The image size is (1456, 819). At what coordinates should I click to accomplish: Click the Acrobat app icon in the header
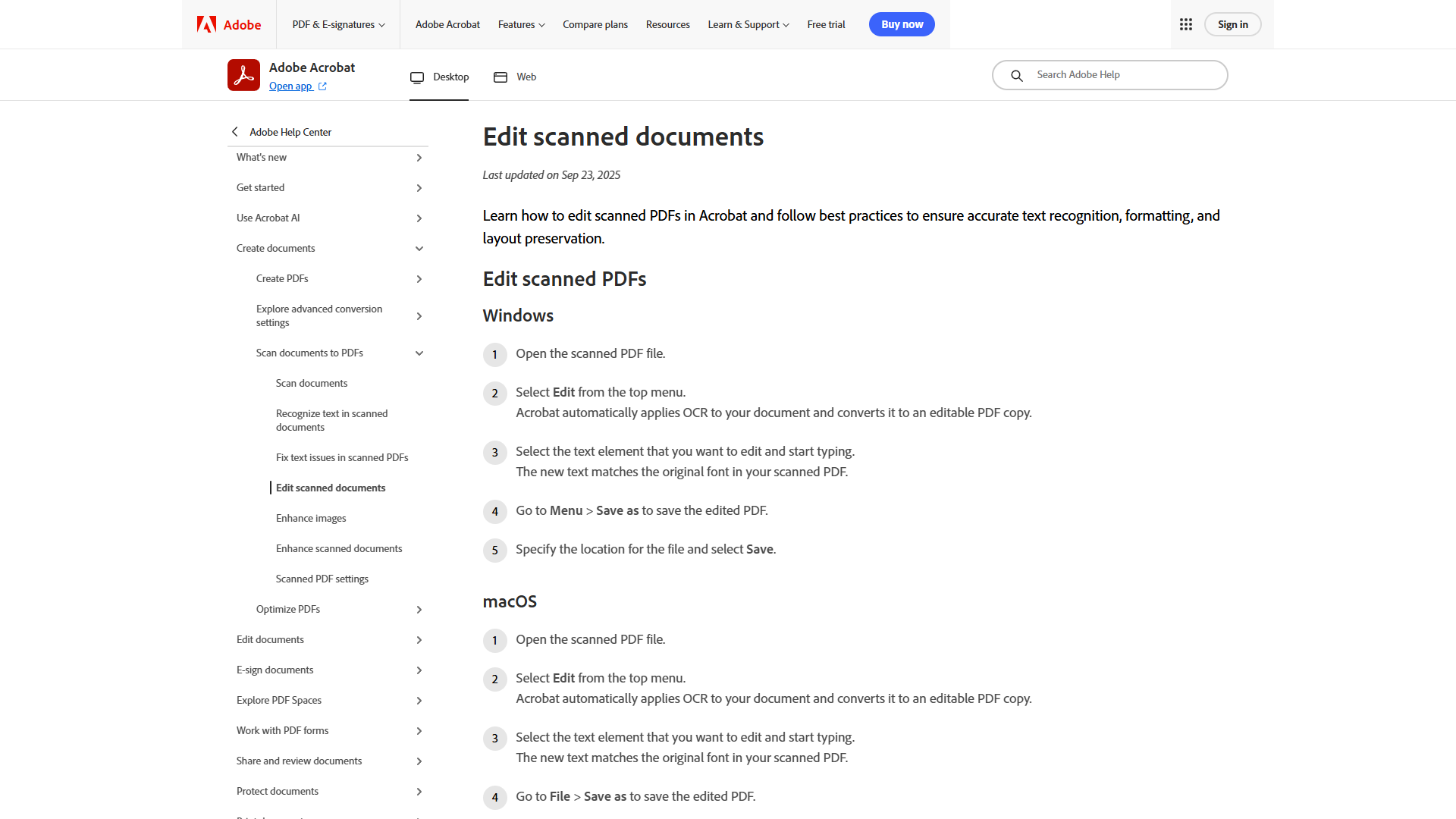point(243,74)
